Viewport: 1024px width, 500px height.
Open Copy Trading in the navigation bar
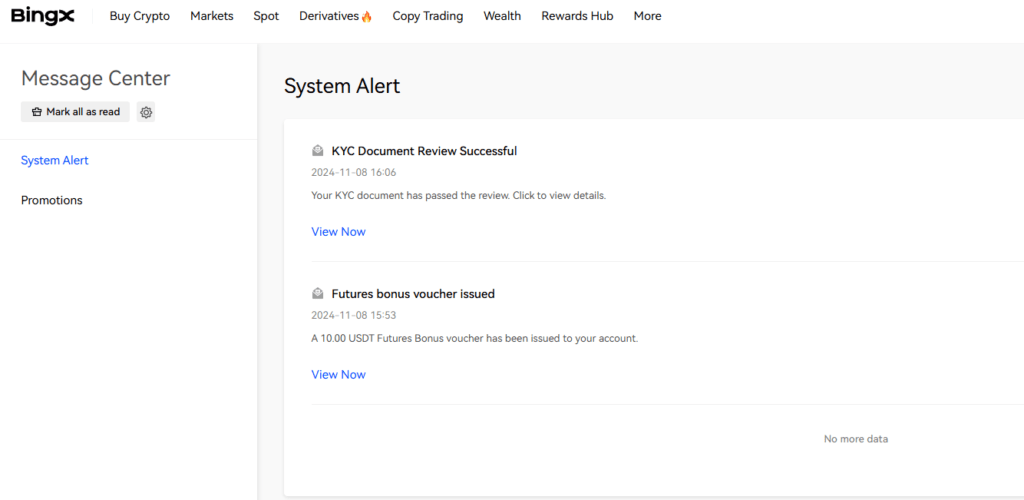point(428,16)
